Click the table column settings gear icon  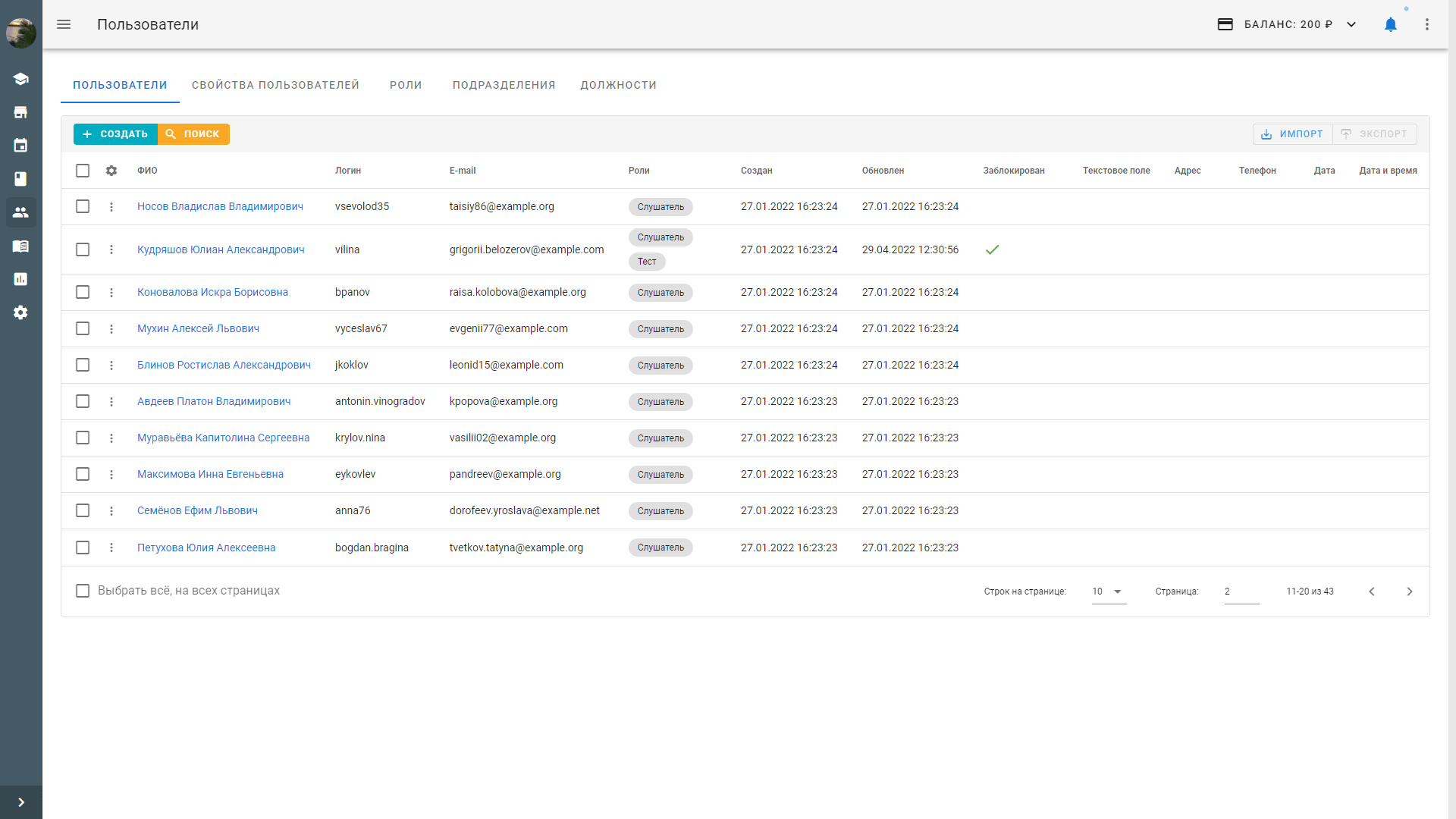[111, 171]
